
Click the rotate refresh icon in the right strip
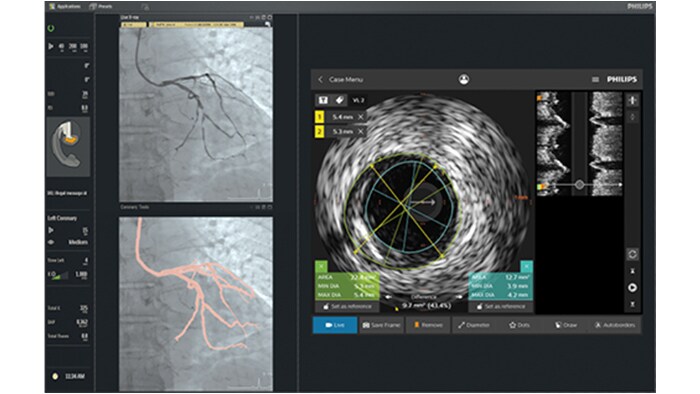coord(632,254)
